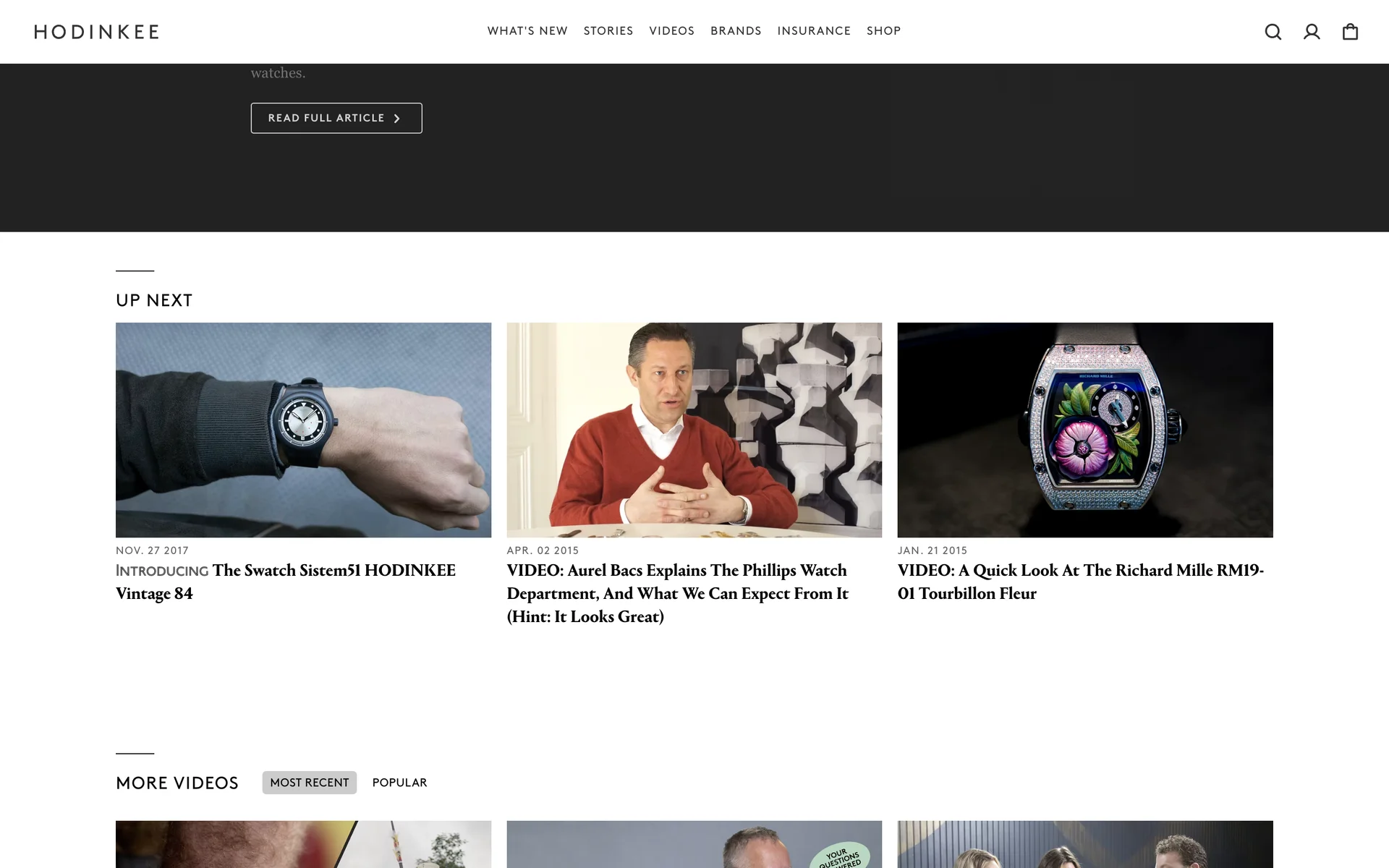Click the HODINKEE logo
This screenshot has height=868, width=1389.
97,32
